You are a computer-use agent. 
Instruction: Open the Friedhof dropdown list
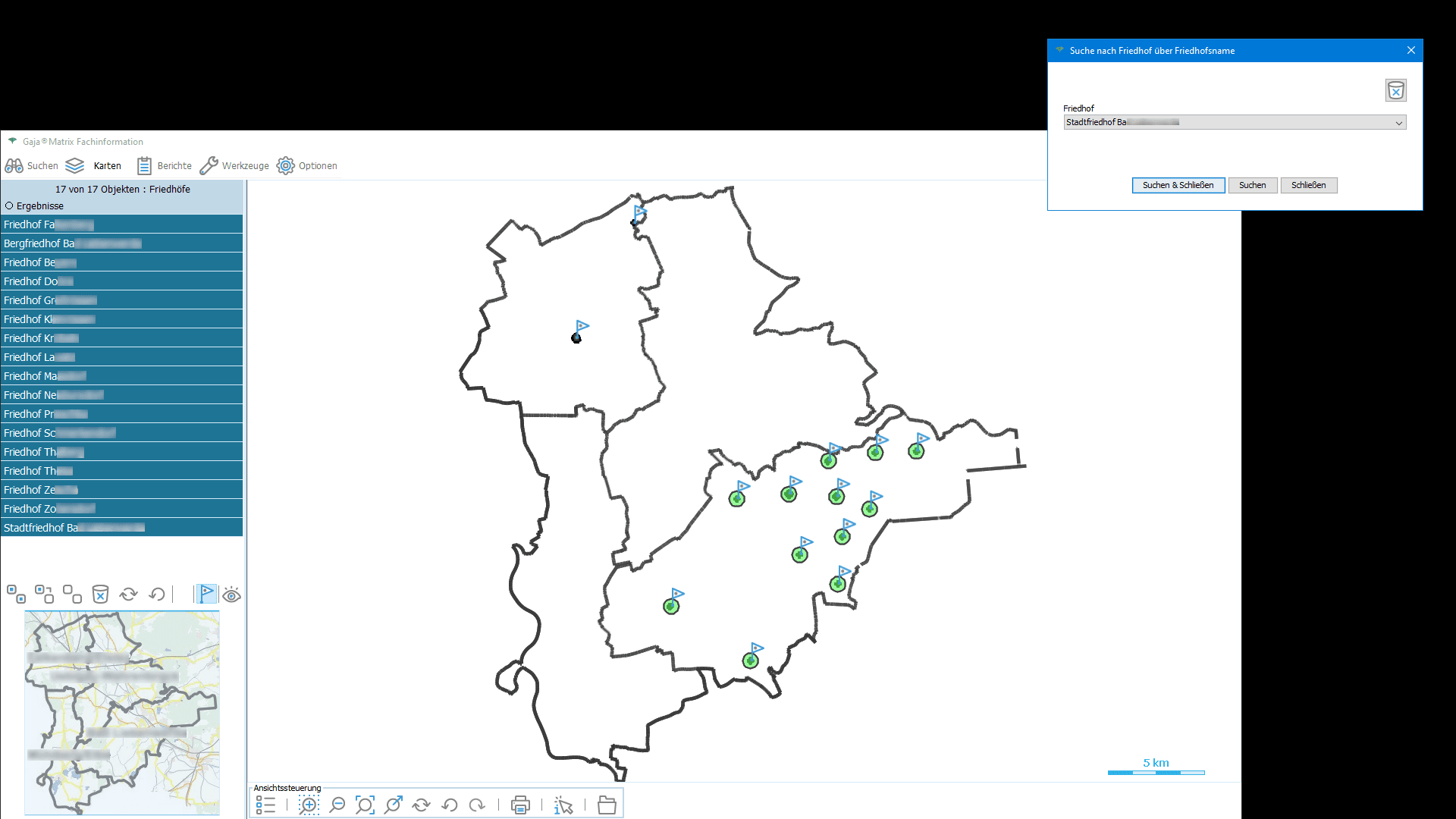(1398, 123)
